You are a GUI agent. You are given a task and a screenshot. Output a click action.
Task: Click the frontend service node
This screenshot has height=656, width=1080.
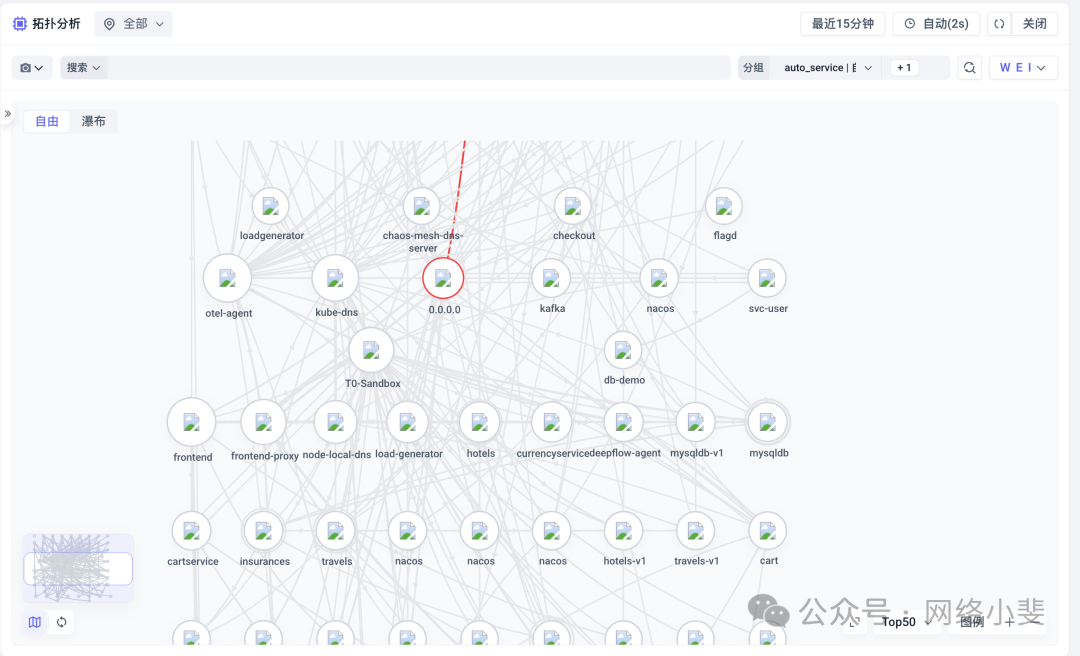tap(191, 422)
